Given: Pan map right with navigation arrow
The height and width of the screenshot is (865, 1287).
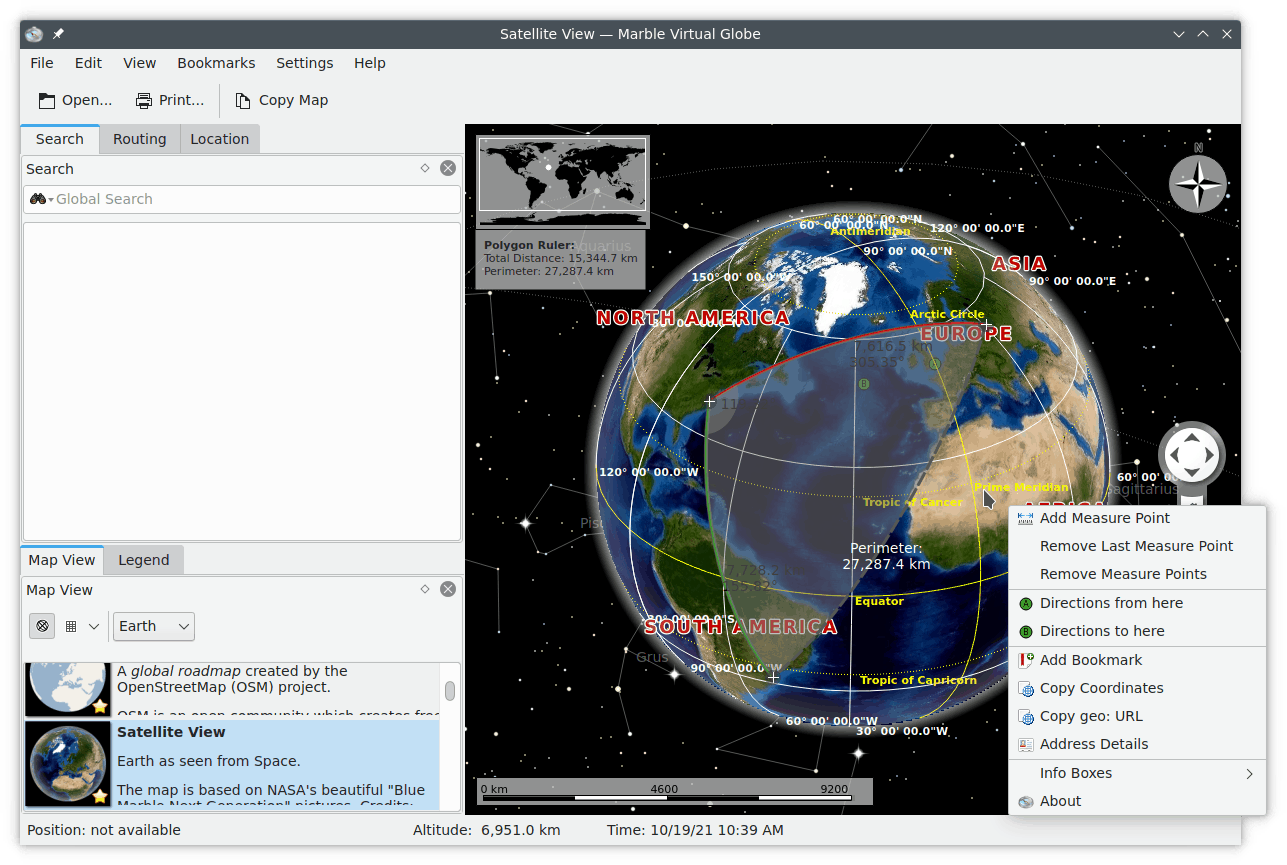Looking at the screenshot, I should tap(1210, 456).
